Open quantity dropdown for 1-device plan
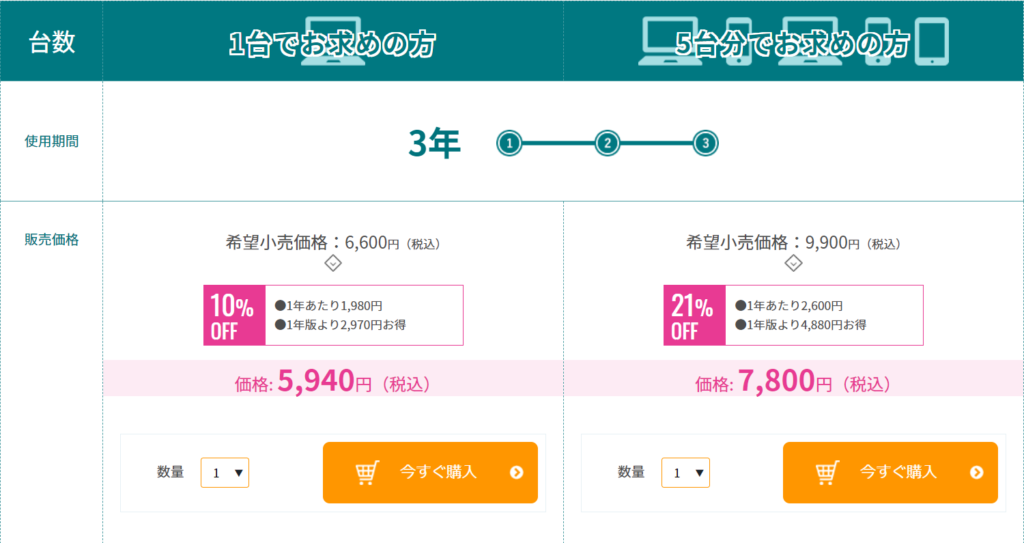 coord(225,472)
